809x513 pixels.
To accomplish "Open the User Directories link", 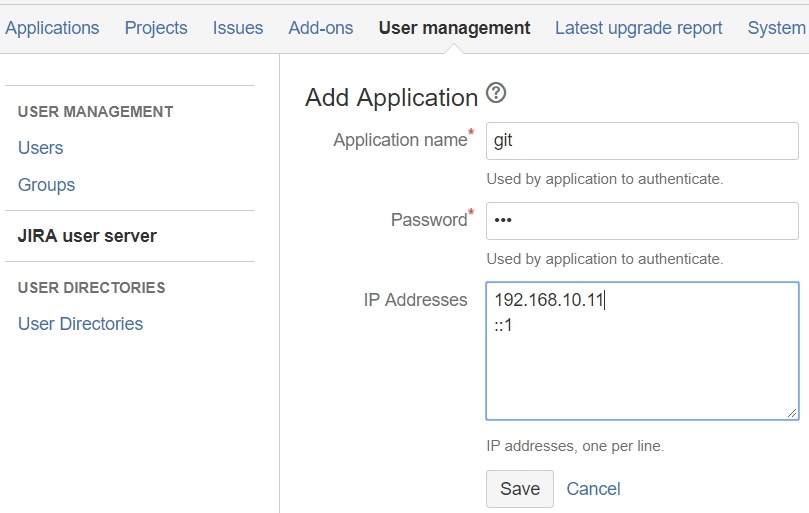I will click(80, 324).
